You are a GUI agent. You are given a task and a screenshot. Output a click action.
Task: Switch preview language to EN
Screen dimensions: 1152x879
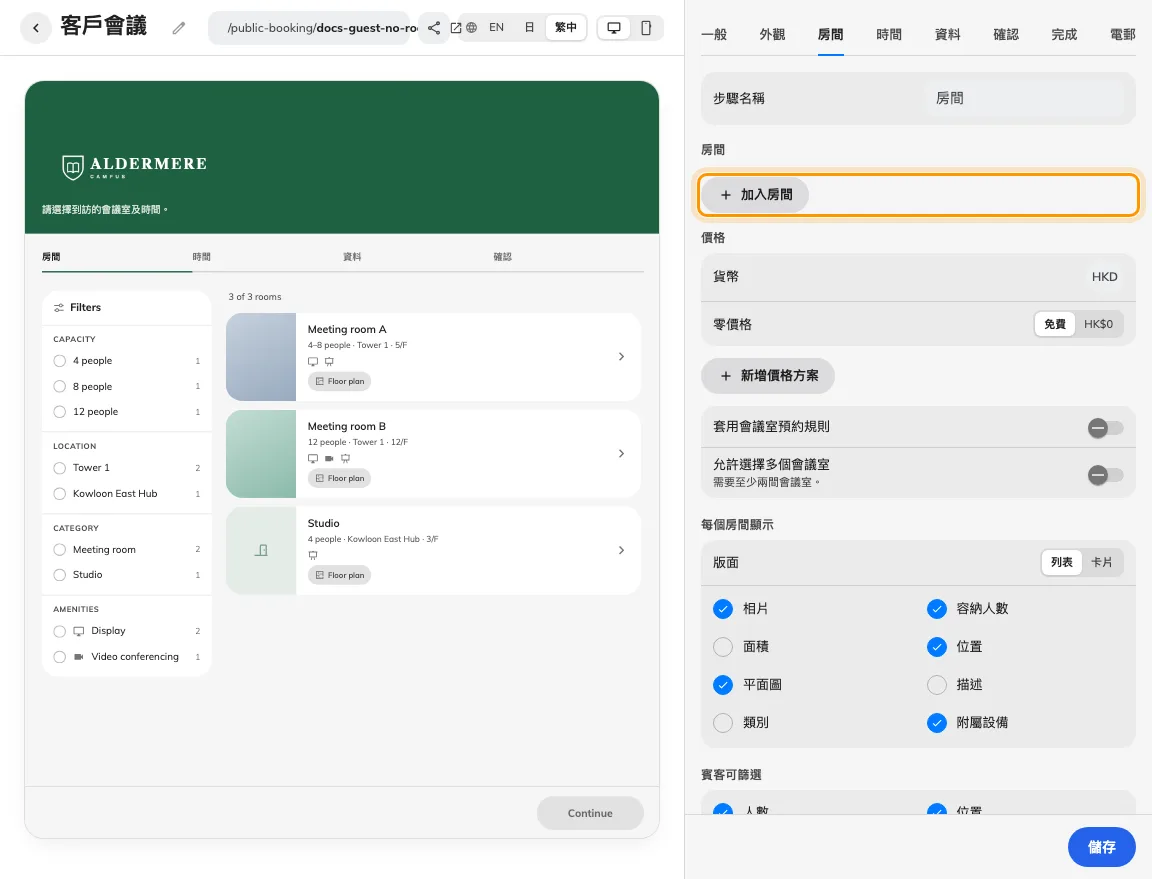coord(497,28)
